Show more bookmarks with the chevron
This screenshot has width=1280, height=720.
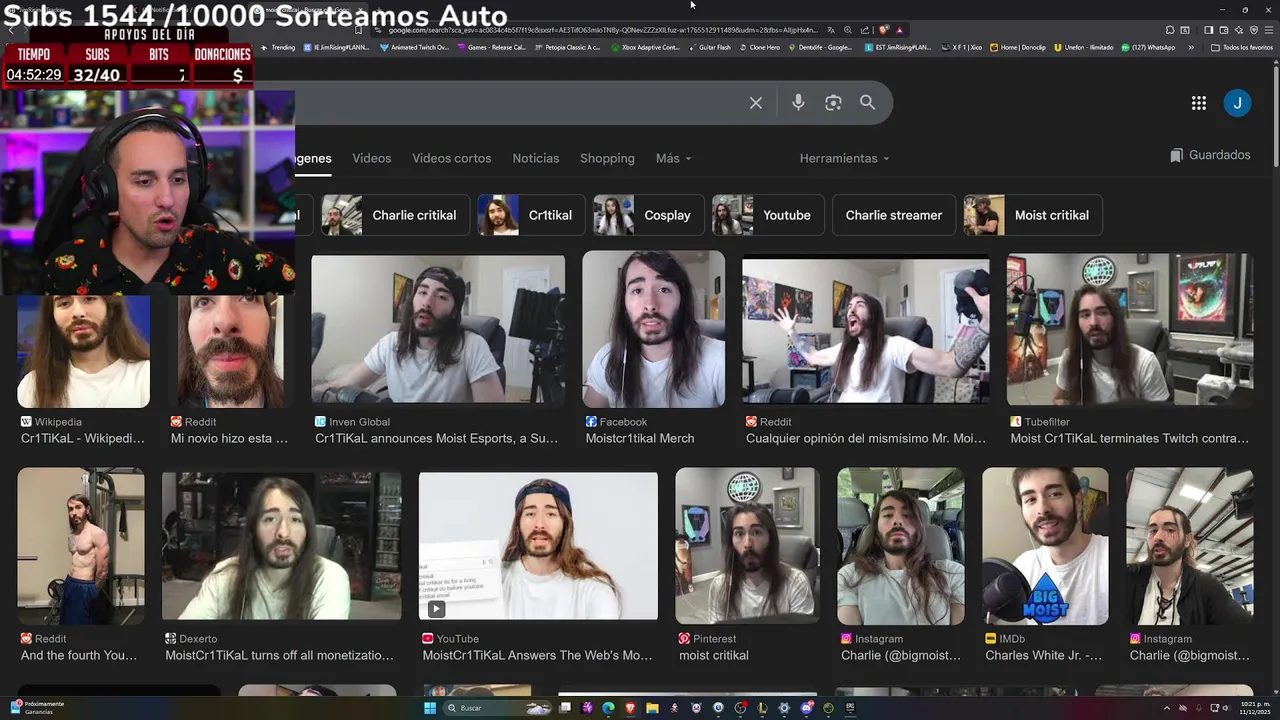click(x=1191, y=47)
